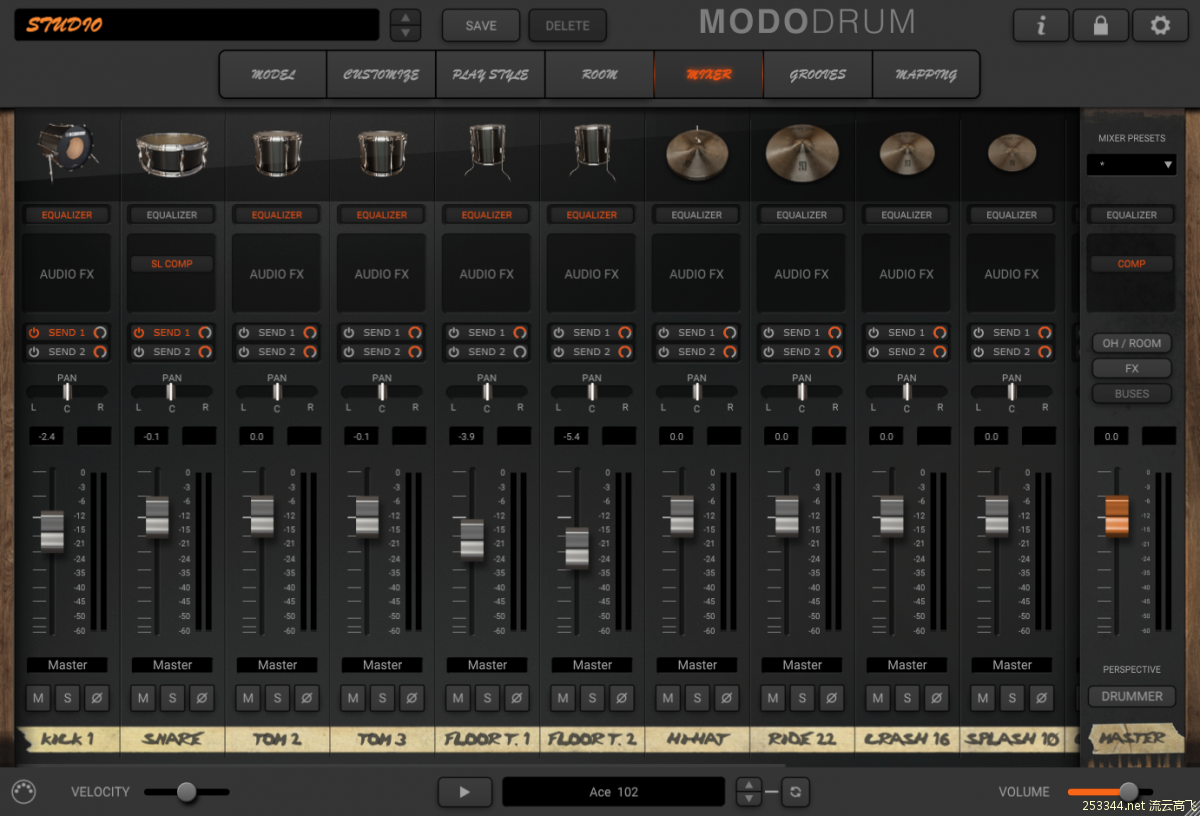Click the STUDIO preset name field
This screenshot has width=1200, height=816.
(197, 25)
